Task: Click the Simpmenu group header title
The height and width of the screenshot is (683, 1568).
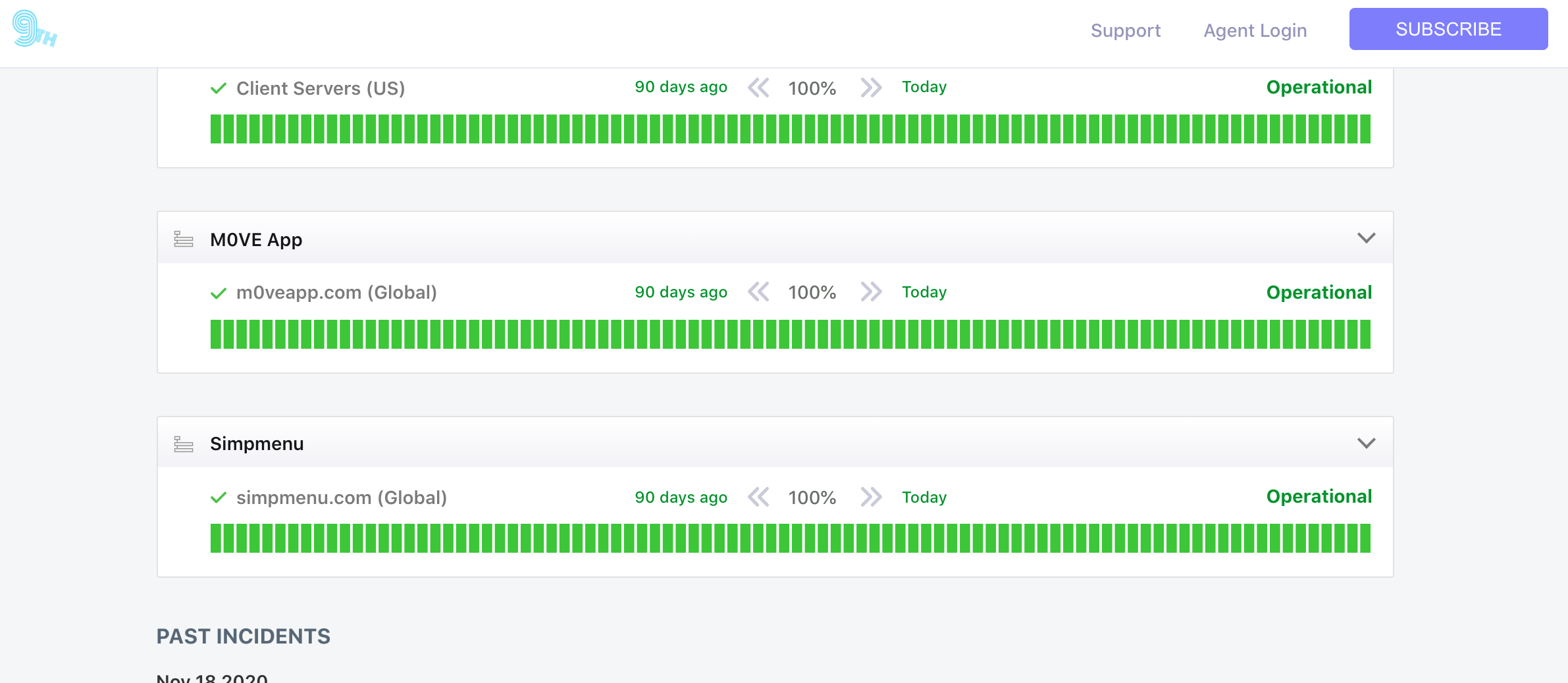Action: tap(257, 444)
